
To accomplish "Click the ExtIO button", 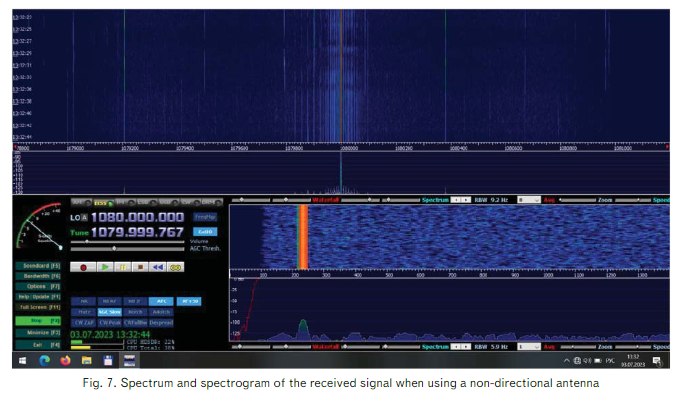I will pyautogui.click(x=205, y=232).
